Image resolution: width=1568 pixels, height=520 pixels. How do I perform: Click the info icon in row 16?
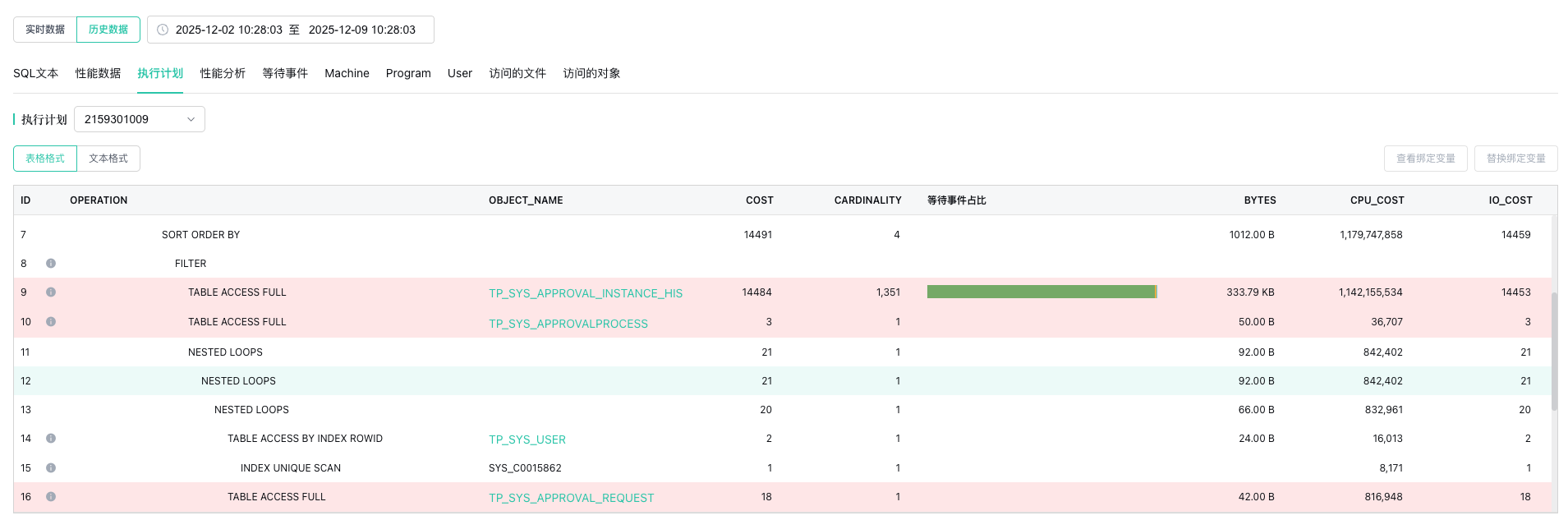point(51,497)
